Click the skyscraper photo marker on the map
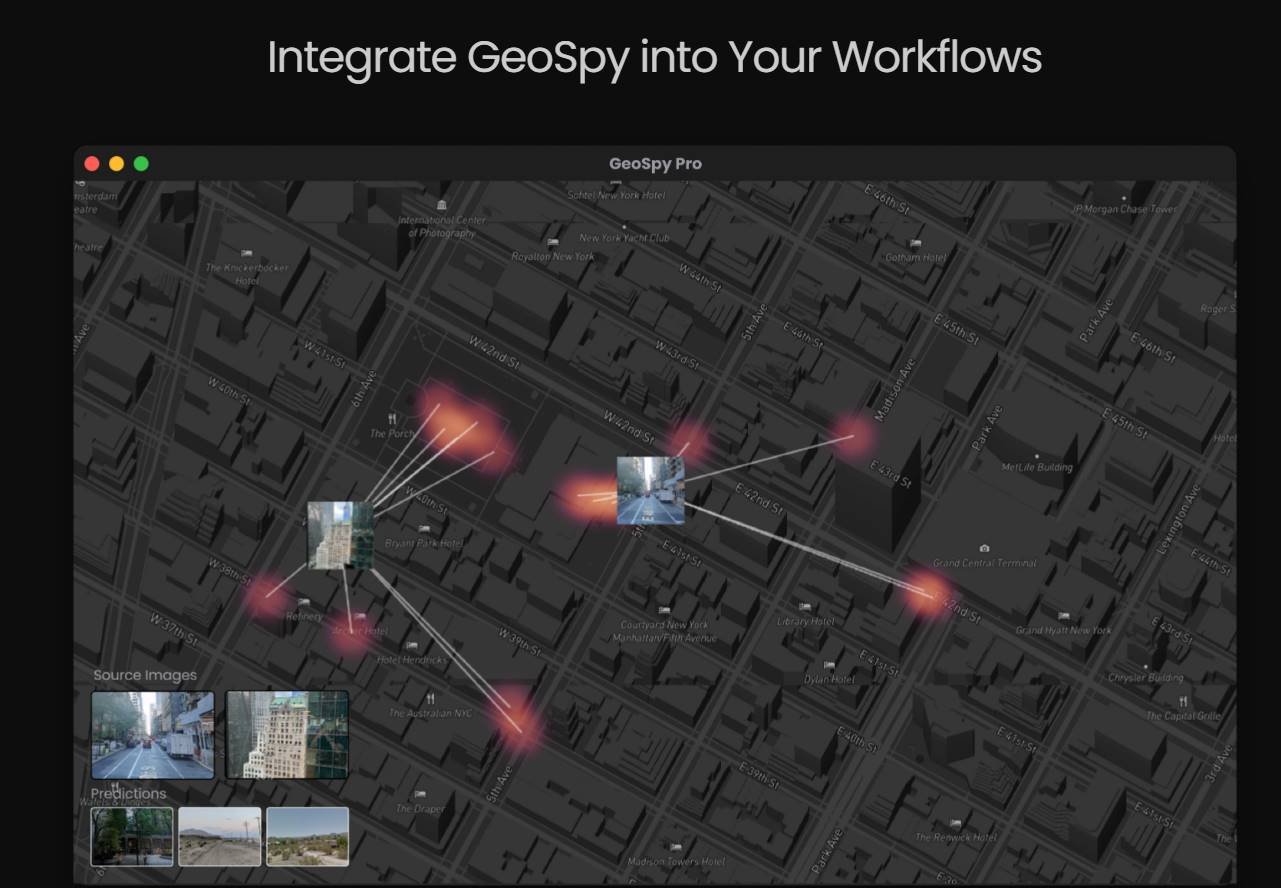 click(340, 535)
